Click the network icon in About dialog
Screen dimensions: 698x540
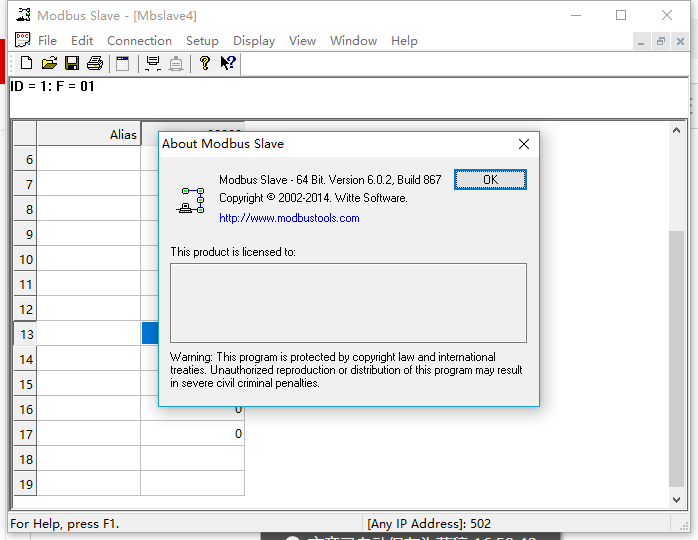point(191,200)
